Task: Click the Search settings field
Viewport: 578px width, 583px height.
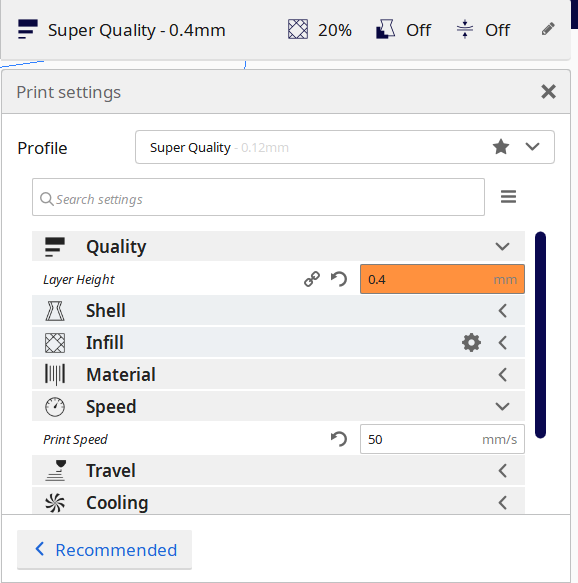Action: [258, 197]
